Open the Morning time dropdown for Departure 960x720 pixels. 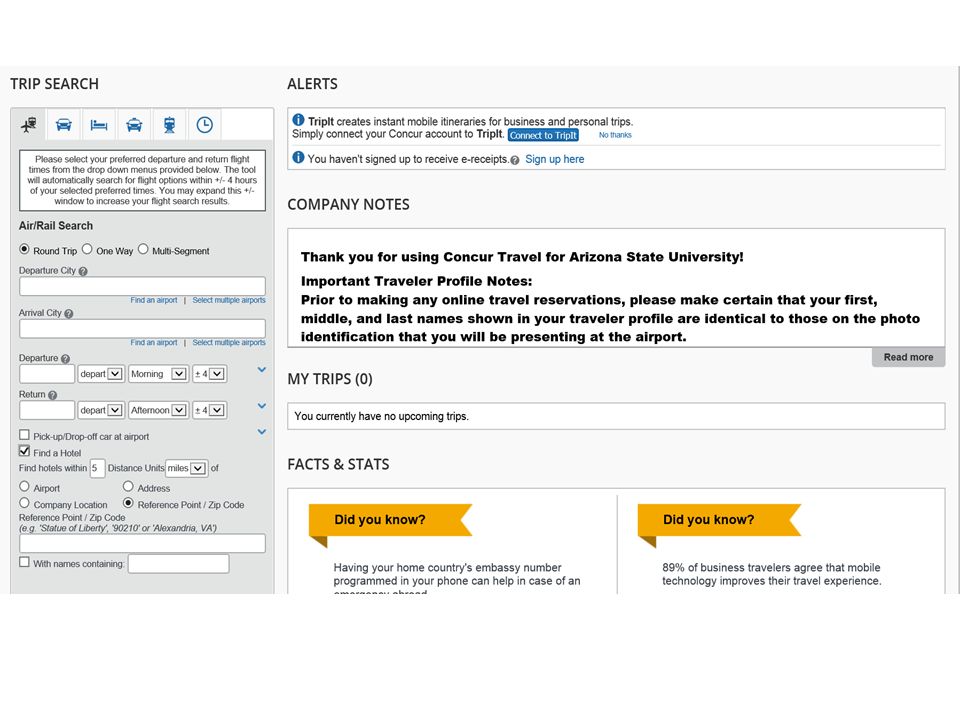point(158,374)
